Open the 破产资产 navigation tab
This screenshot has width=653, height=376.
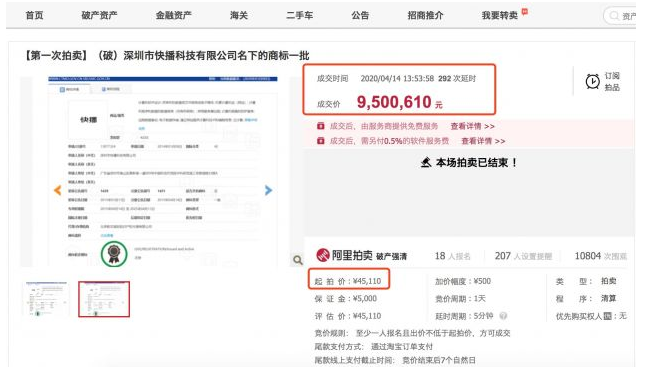point(99,15)
